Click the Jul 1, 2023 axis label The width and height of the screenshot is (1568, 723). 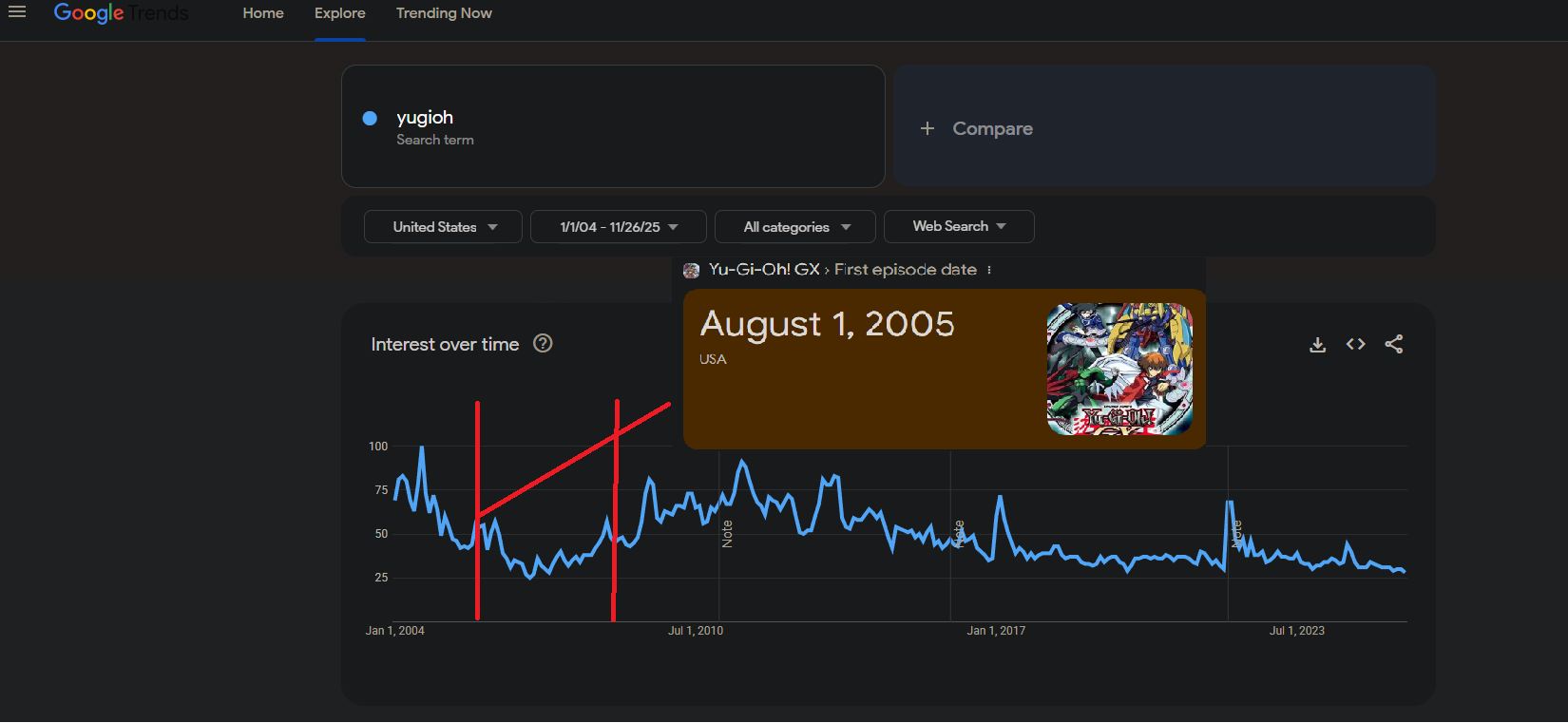coord(1297,631)
